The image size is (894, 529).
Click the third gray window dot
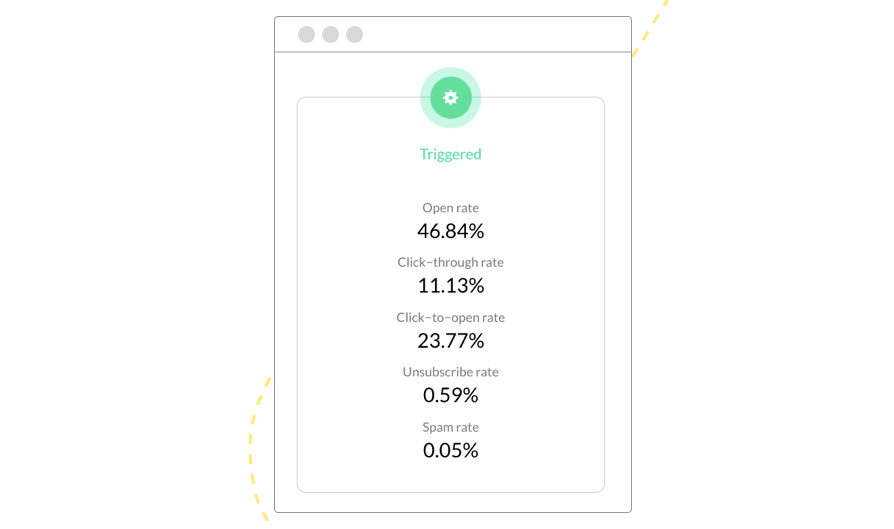coord(354,34)
